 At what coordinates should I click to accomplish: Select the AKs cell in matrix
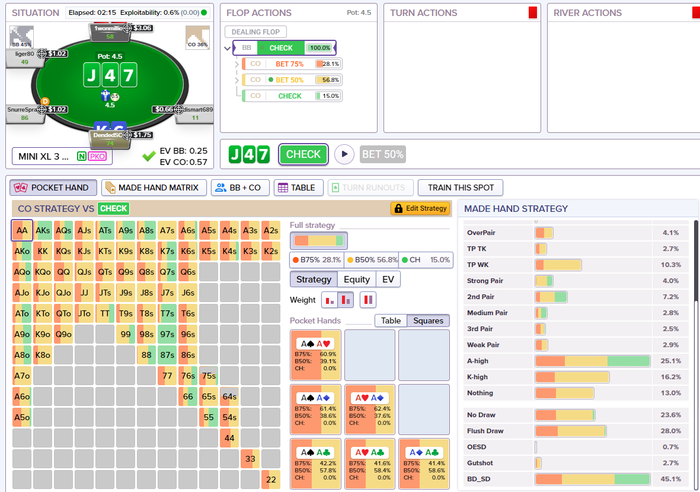tap(42, 230)
